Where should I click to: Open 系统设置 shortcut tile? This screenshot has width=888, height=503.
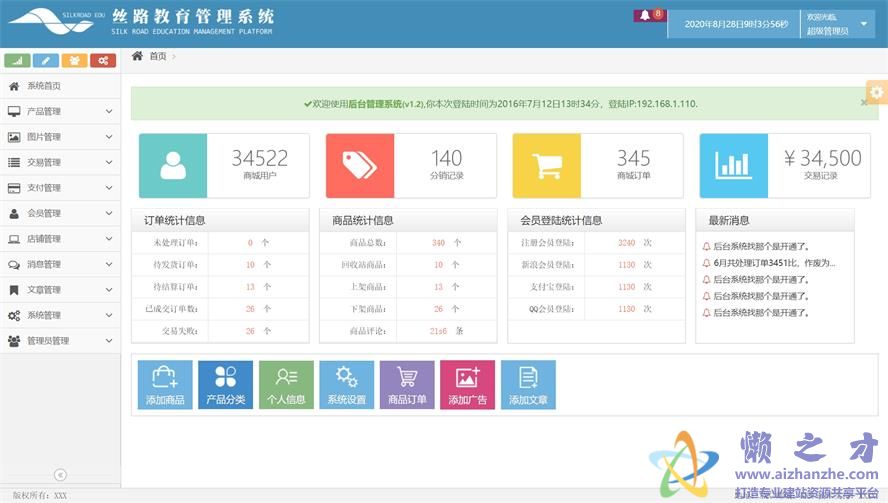click(x=347, y=385)
